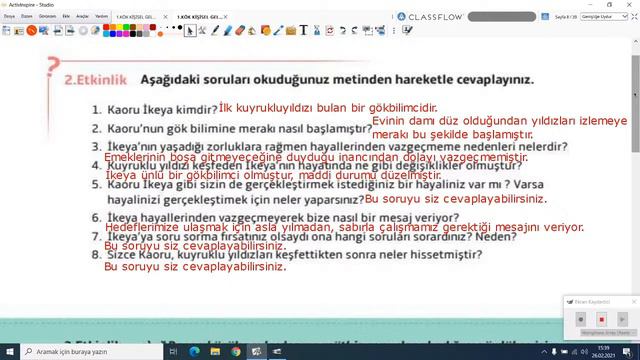
Task: Open the Görünüm menu
Action: (x=47, y=16)
